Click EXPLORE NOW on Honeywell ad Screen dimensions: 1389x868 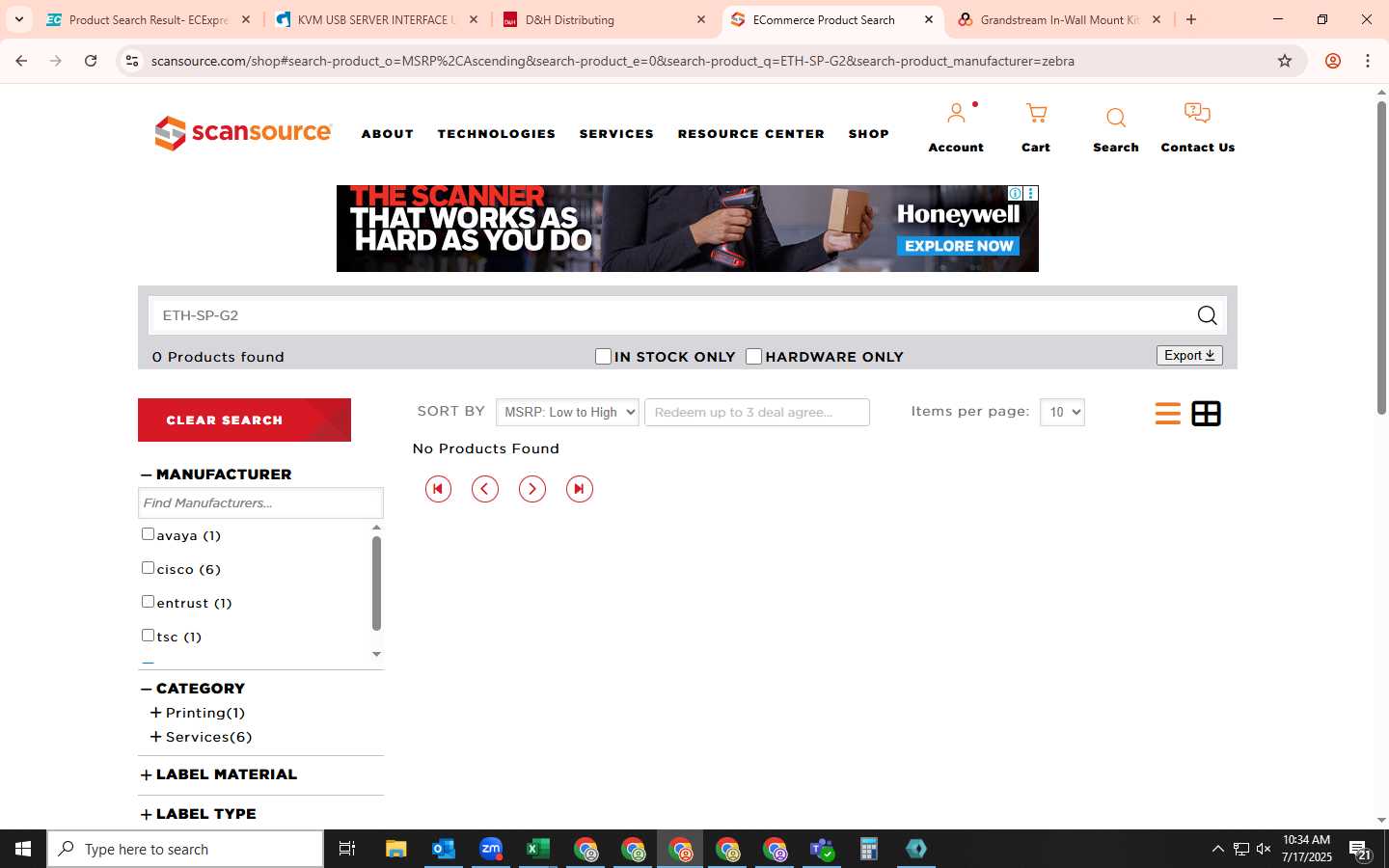tap(959, 246)
